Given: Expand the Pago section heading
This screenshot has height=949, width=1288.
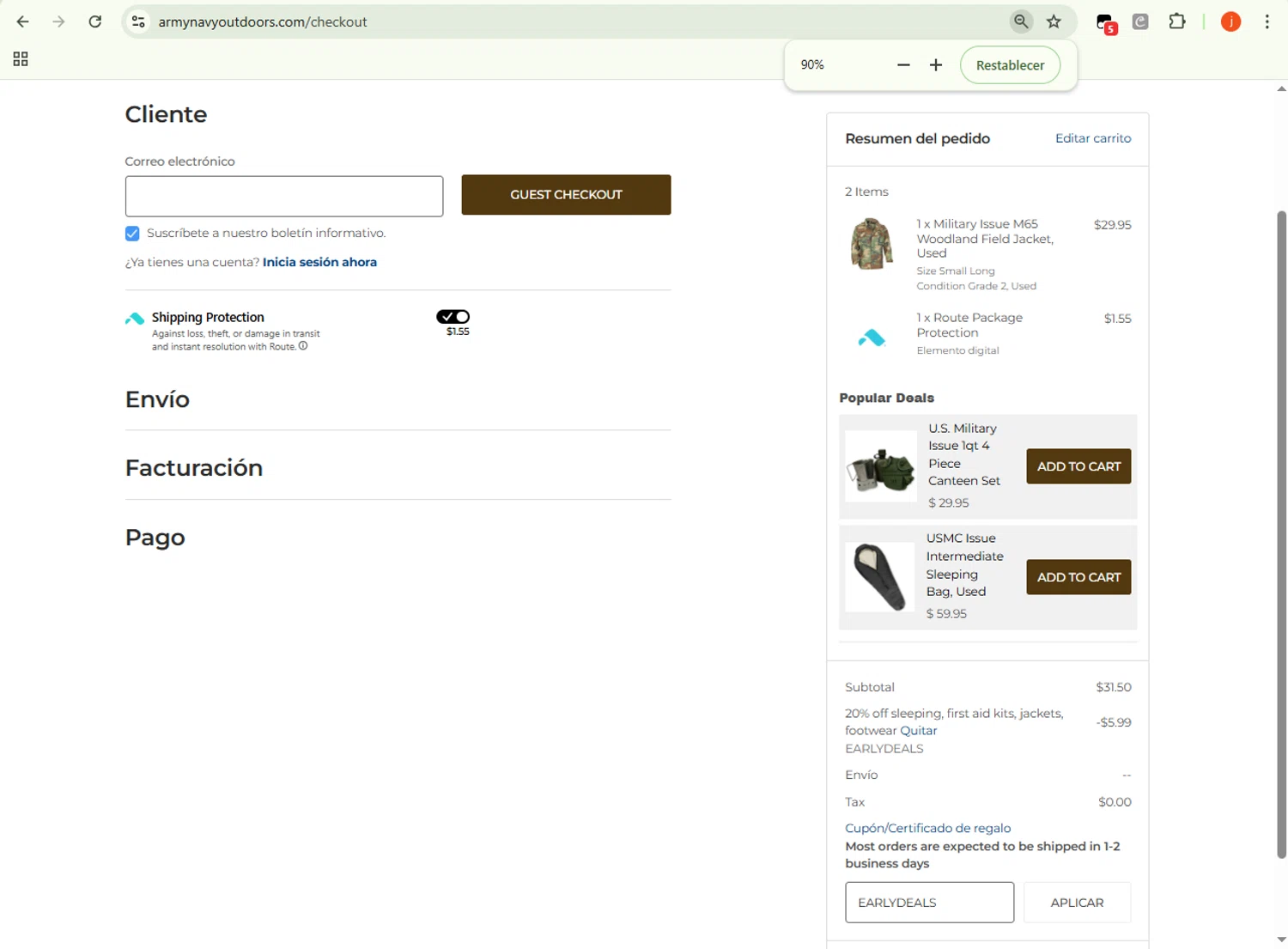Looking at the screenshot, I should pos(155,538).
